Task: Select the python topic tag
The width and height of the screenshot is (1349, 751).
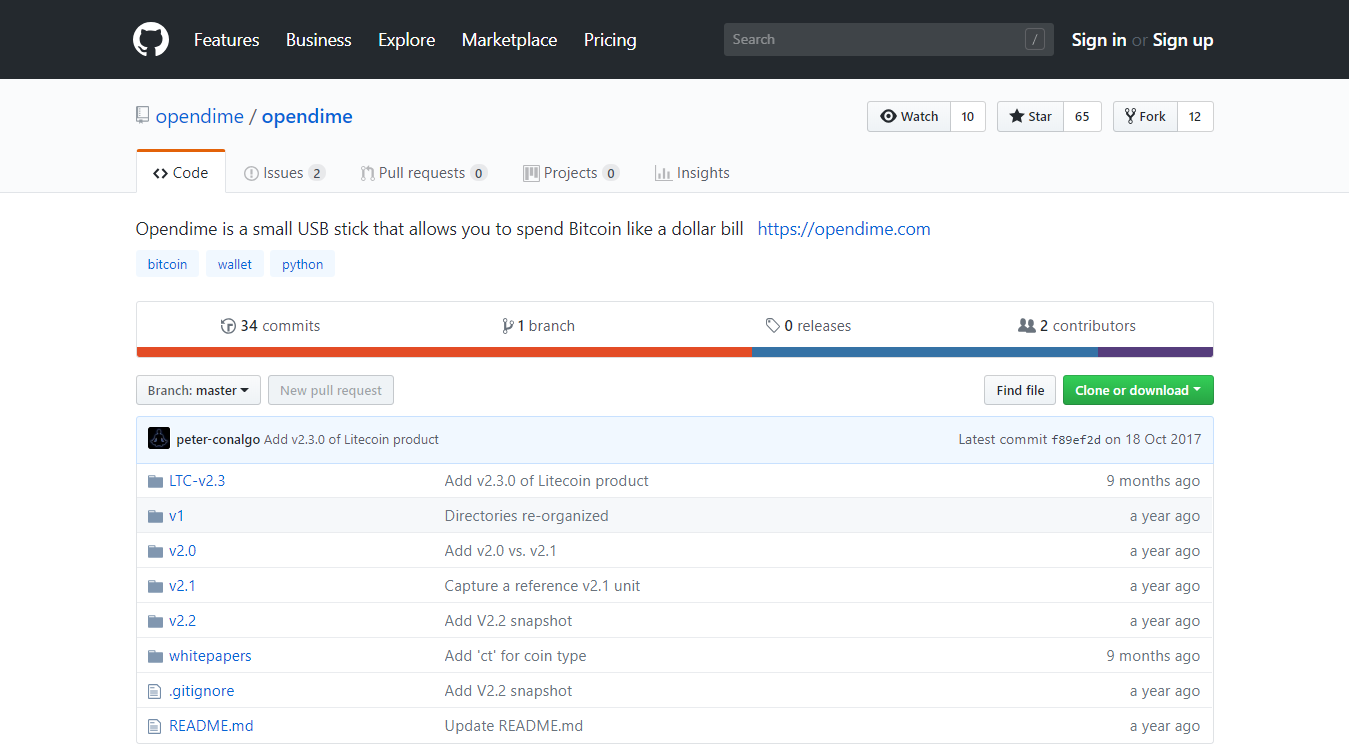Action: pos(302,264)
